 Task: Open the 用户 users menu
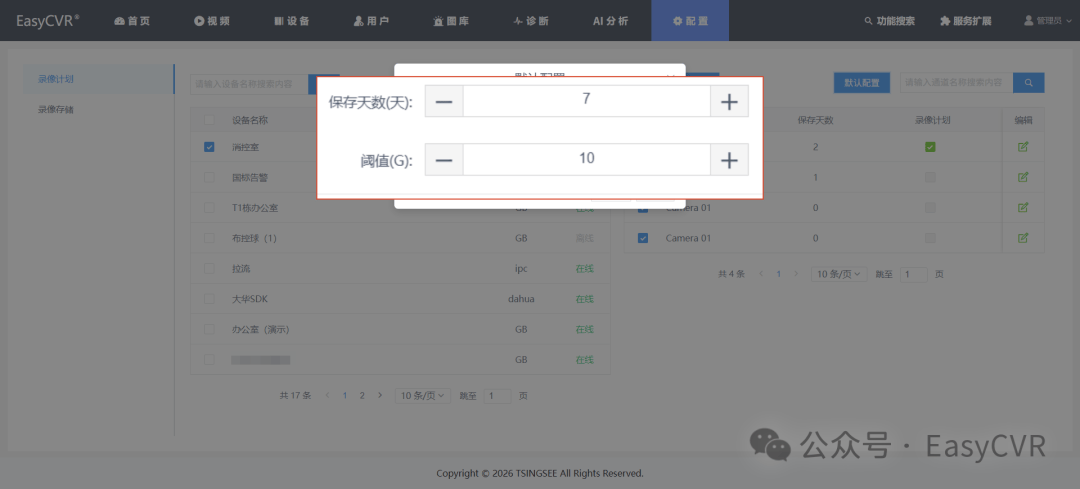(372, 21)
